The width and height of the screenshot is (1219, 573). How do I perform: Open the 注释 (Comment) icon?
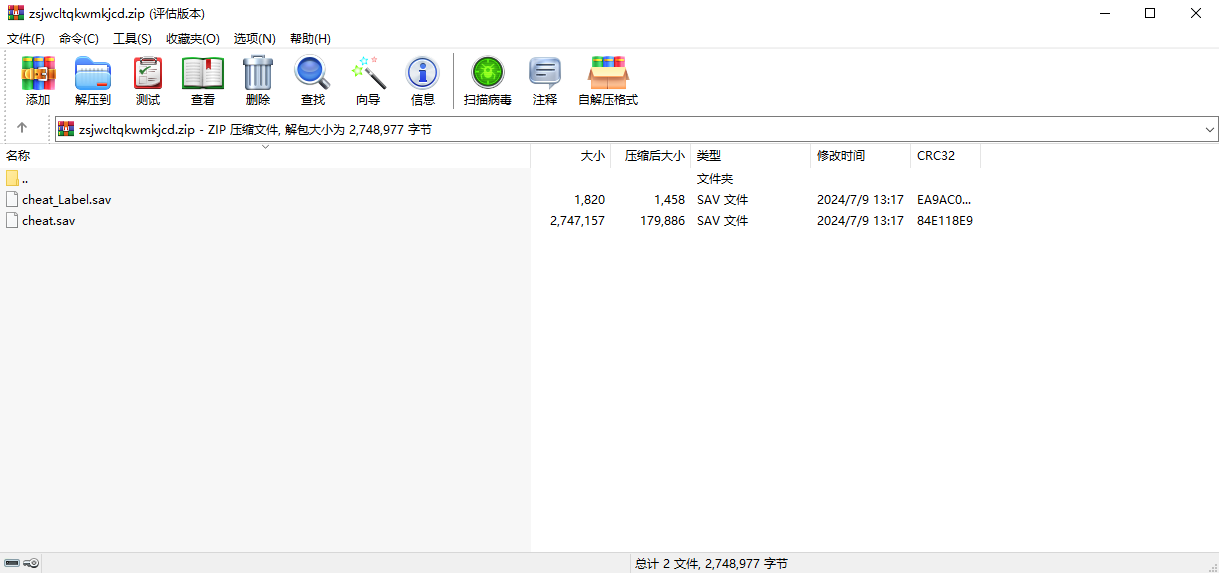click(545, 74)
